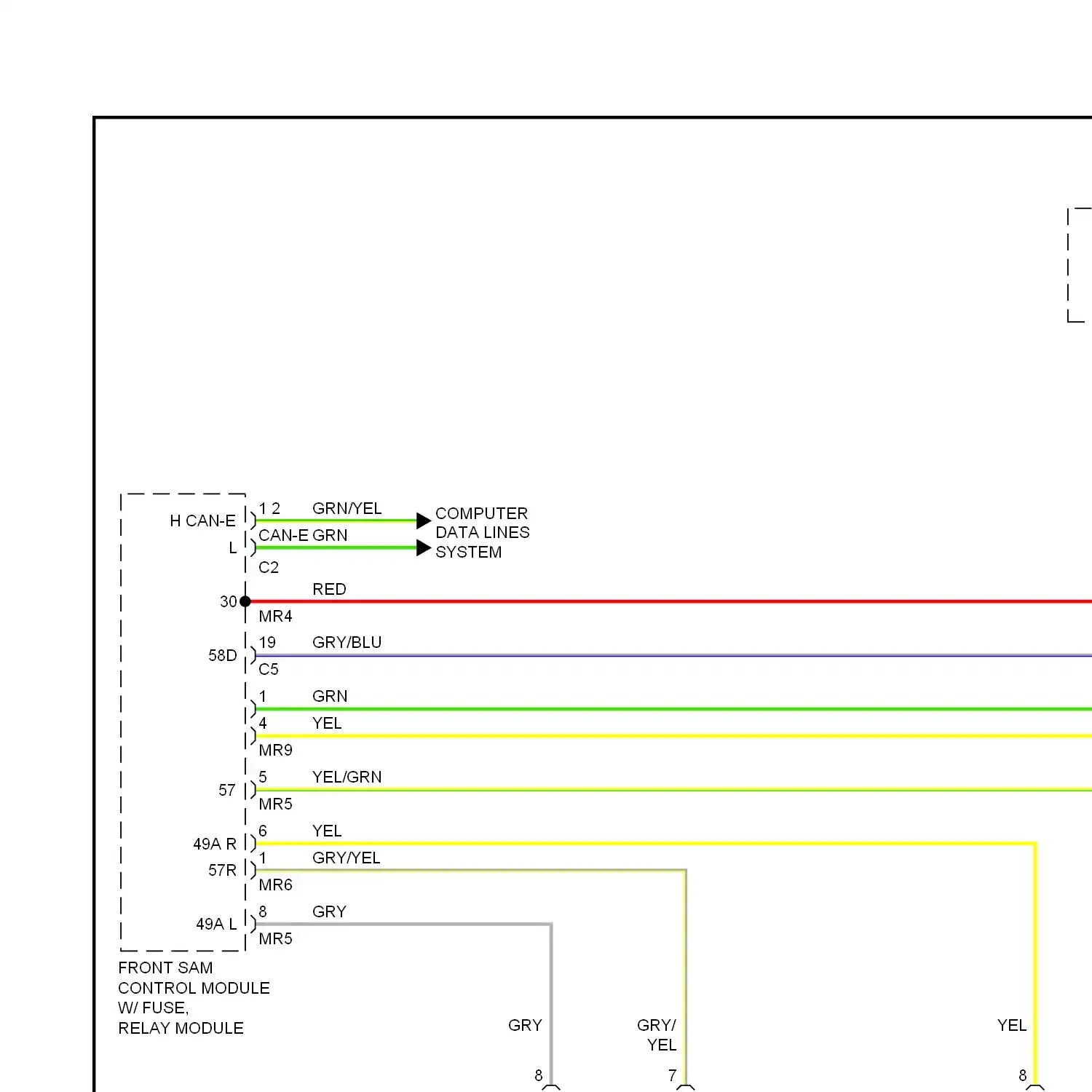
Task: Click the pin 7 number at bottom
Action: (673, 1075)
